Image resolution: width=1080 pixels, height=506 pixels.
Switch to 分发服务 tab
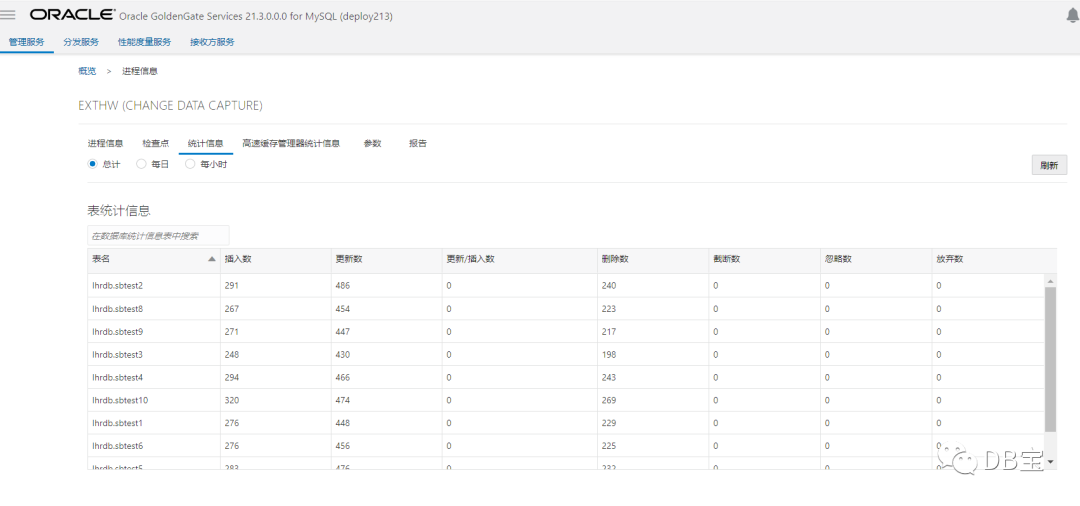(x=81, y=42)
